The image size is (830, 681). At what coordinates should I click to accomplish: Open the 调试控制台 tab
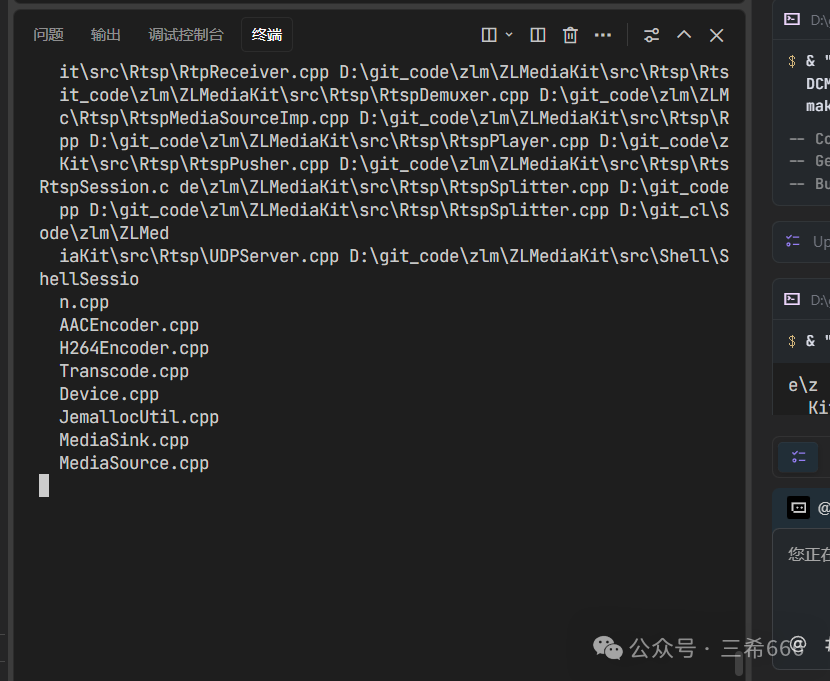point(186,35)
